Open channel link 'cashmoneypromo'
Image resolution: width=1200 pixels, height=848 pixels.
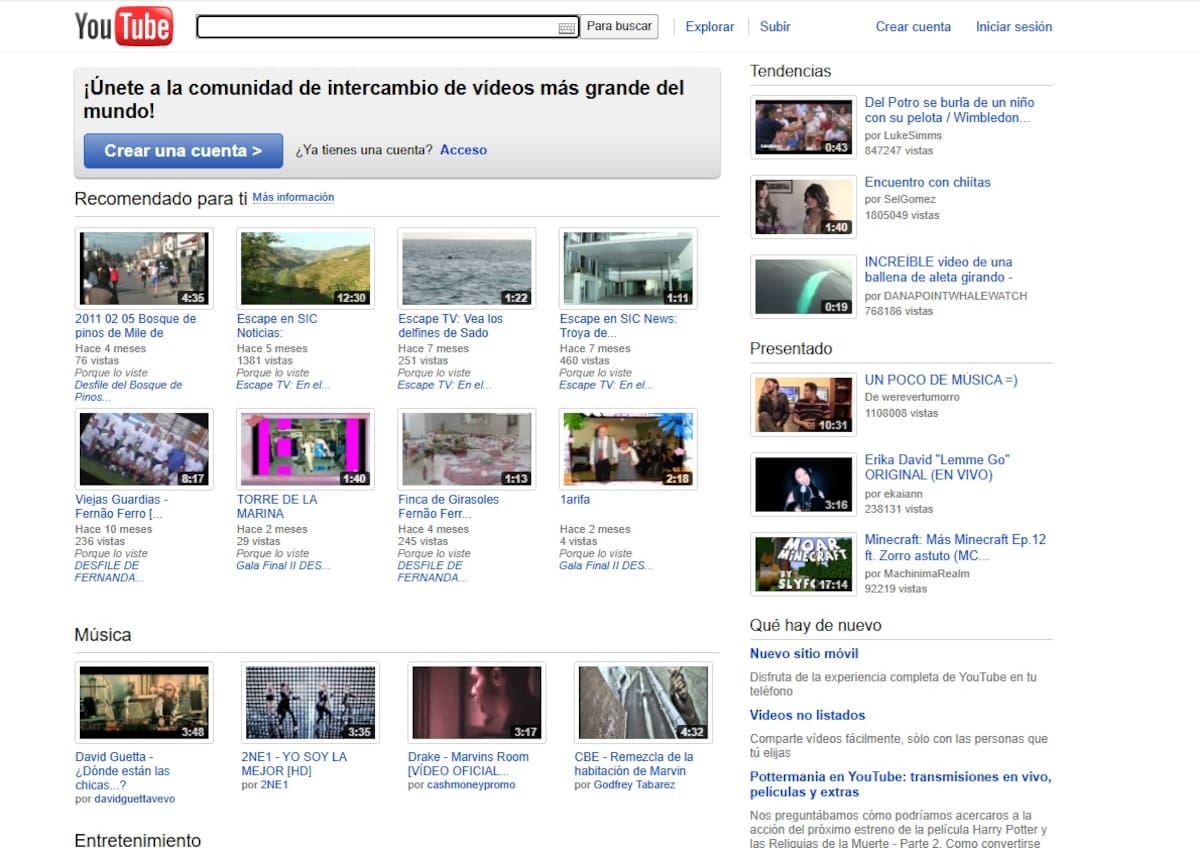click(x=469, y=785)
